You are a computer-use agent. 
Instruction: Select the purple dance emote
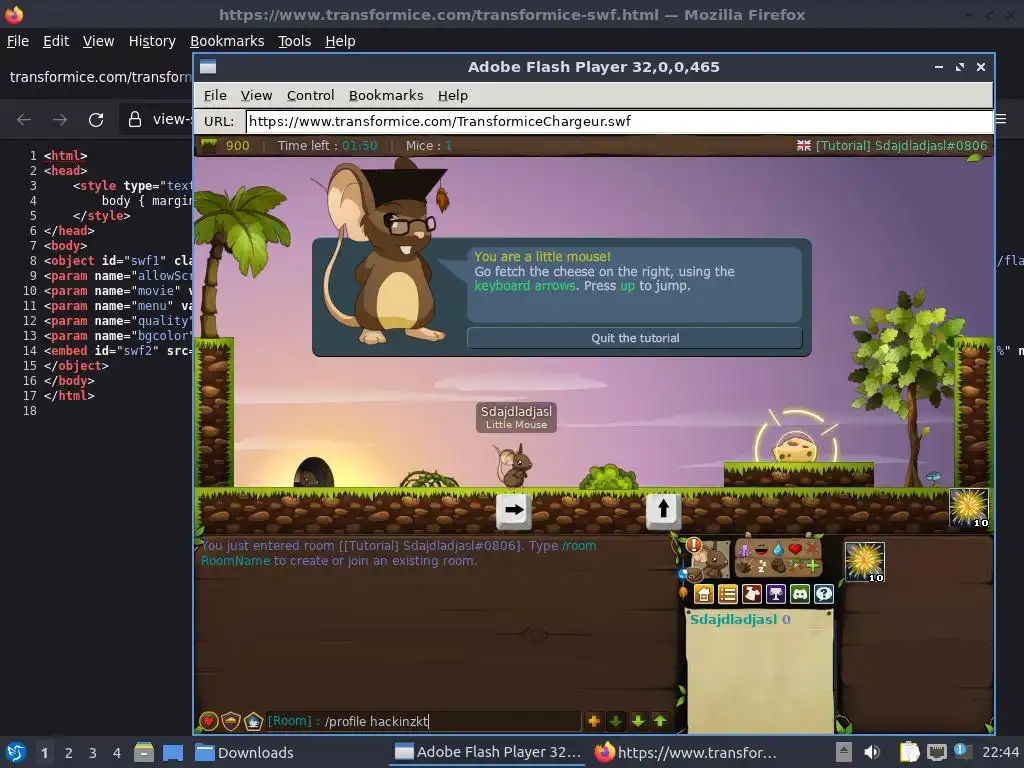[x=744, y=549]
